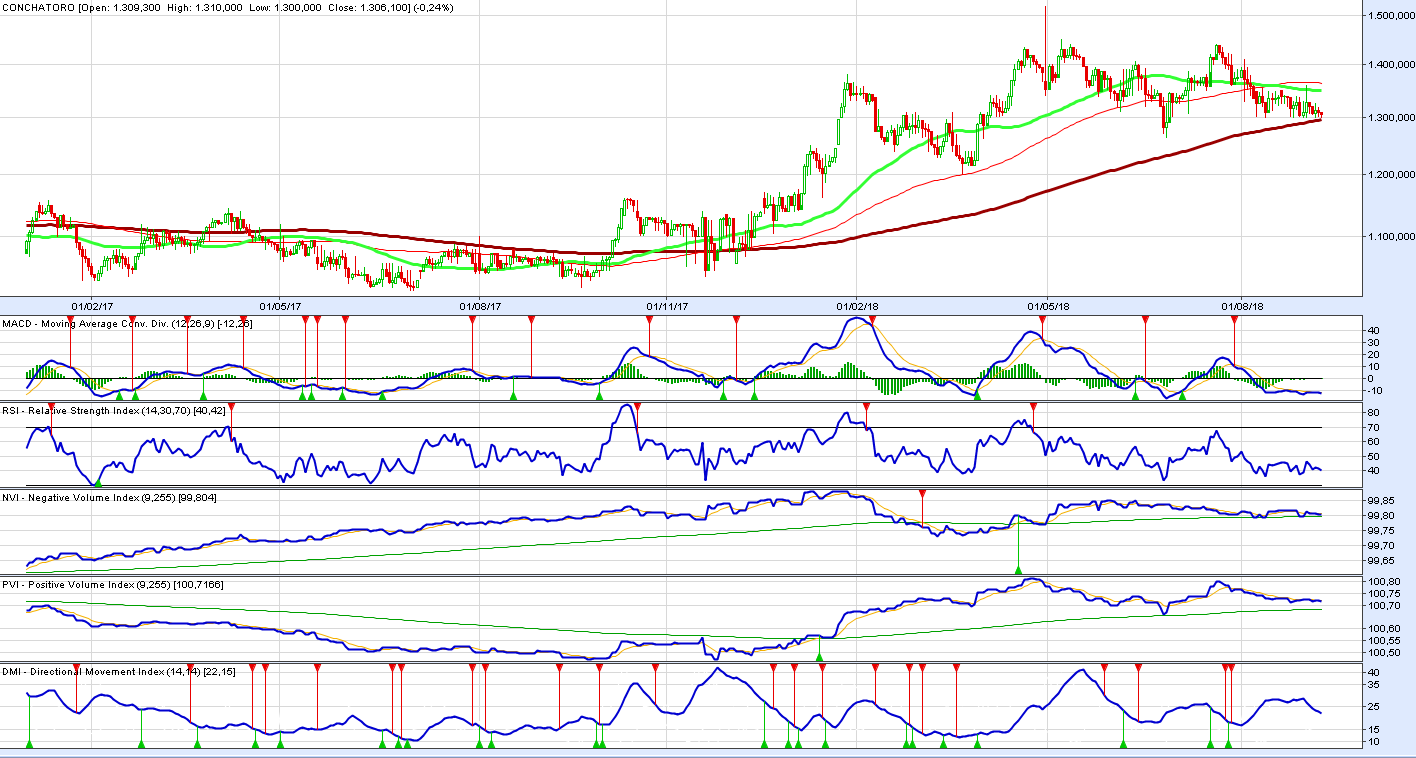
Task: Click the red sell marker in NVI panel
Action: 922,494
